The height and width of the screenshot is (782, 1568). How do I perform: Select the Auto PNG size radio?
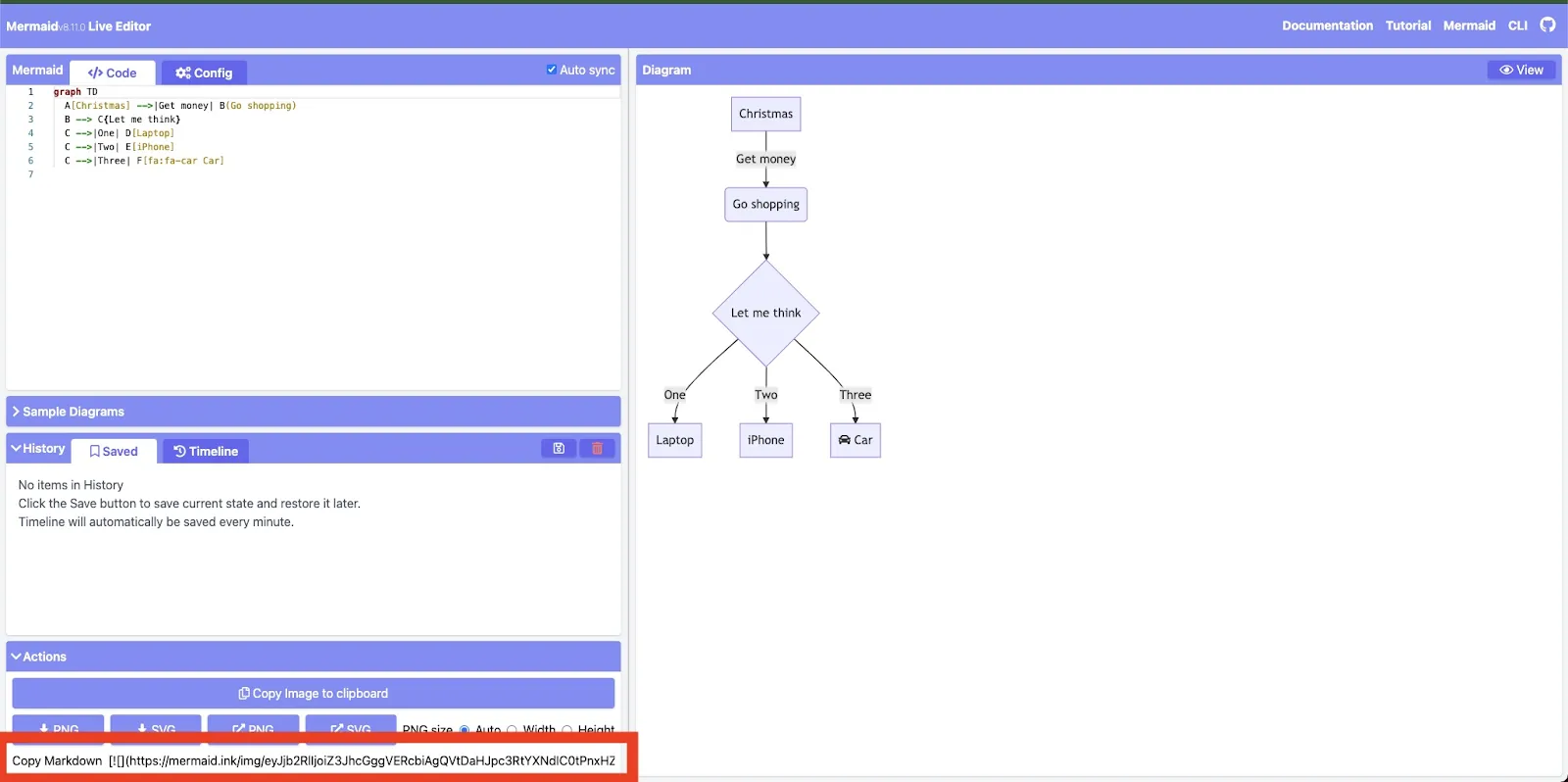(465, 730)
